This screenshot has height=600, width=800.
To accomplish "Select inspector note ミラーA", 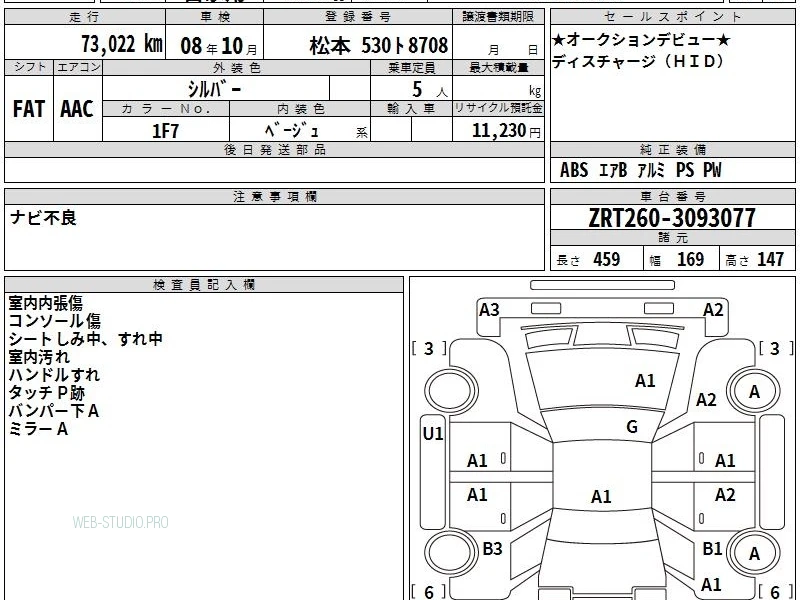I will click(x=38, y=429).
